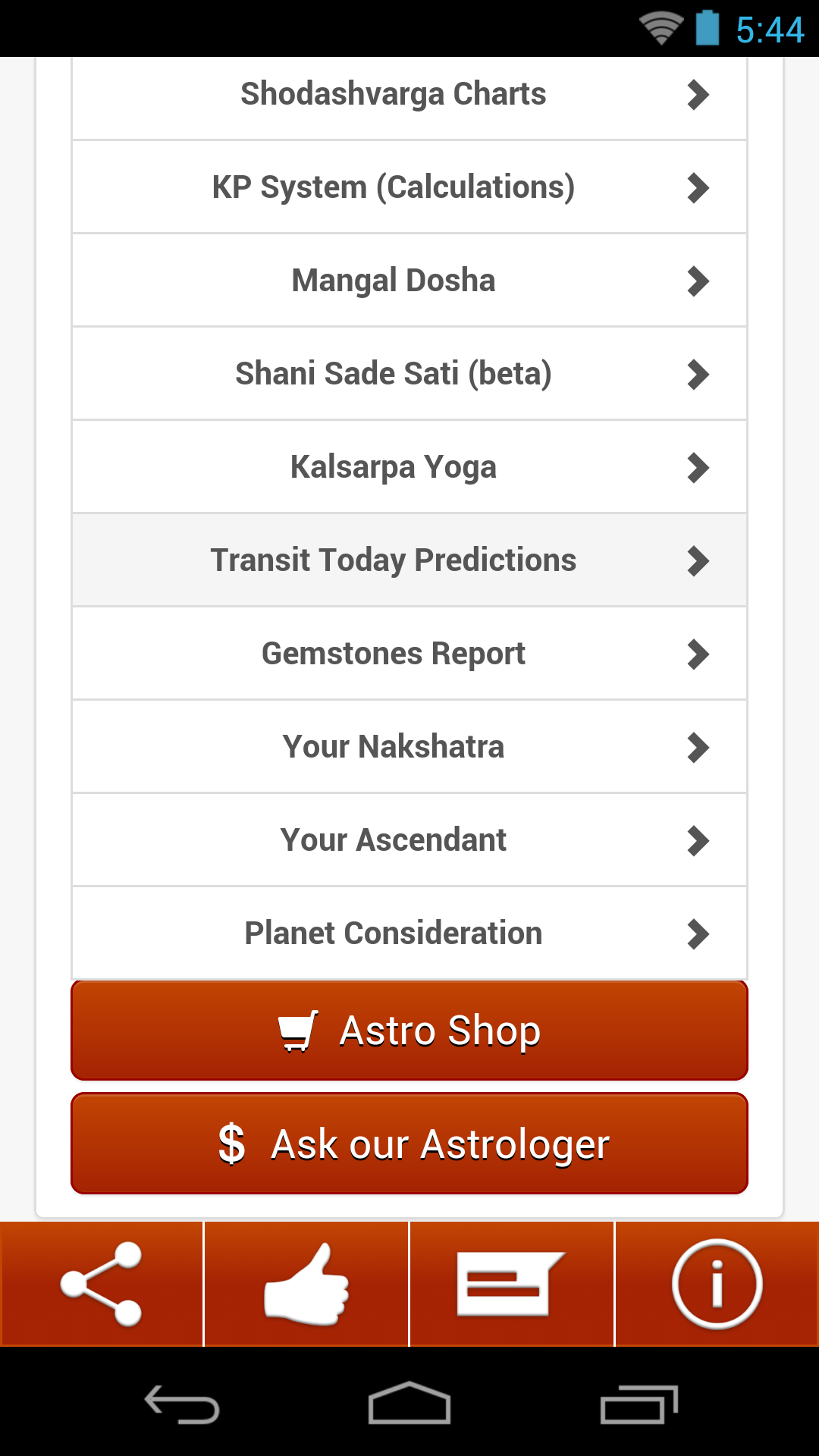819x1456 pixels.
Task: Expand the Mangal Dosha chevron arrow
Action: [698, 281]
